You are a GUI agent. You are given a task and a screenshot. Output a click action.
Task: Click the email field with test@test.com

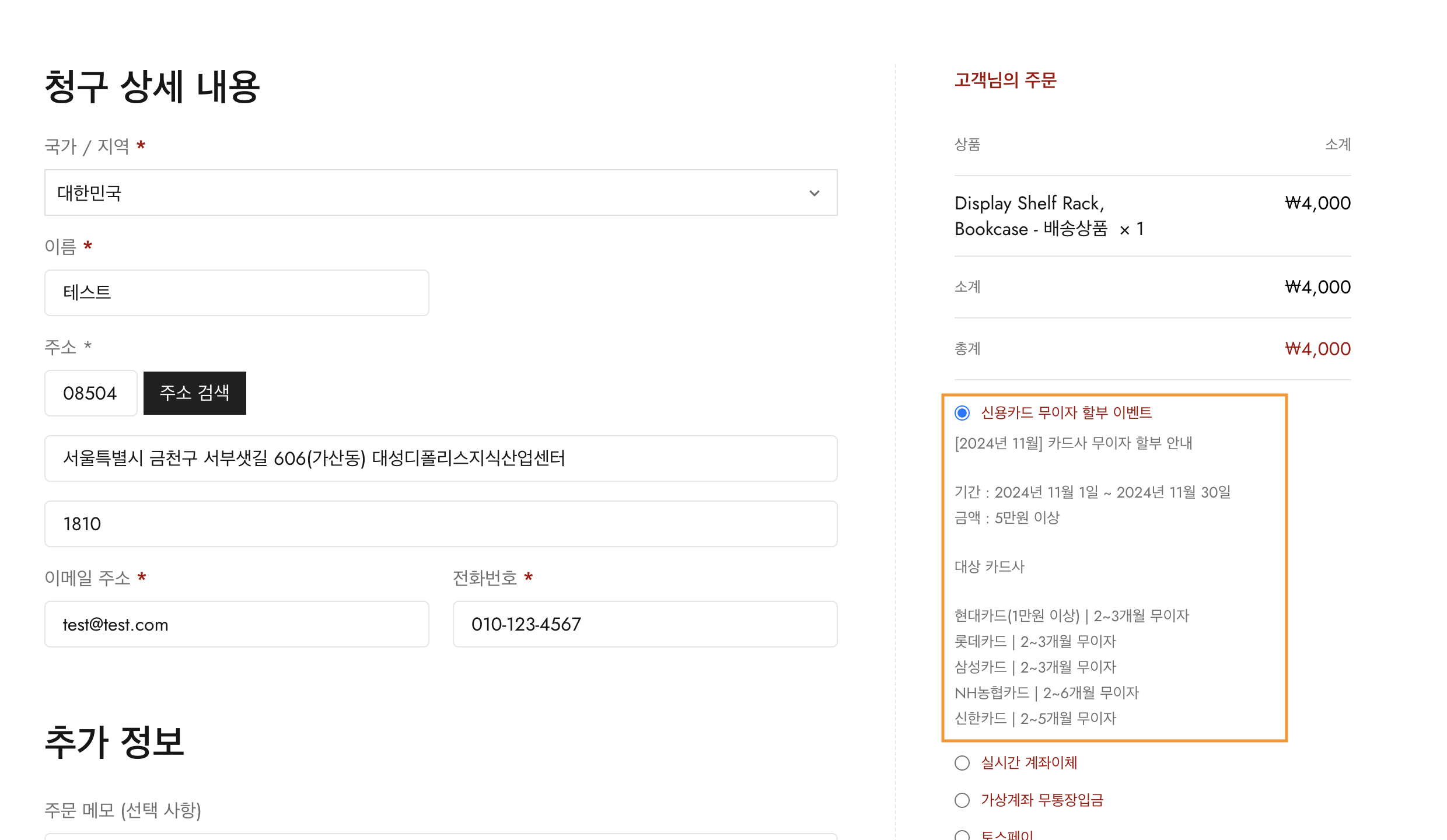coord(236,624)
